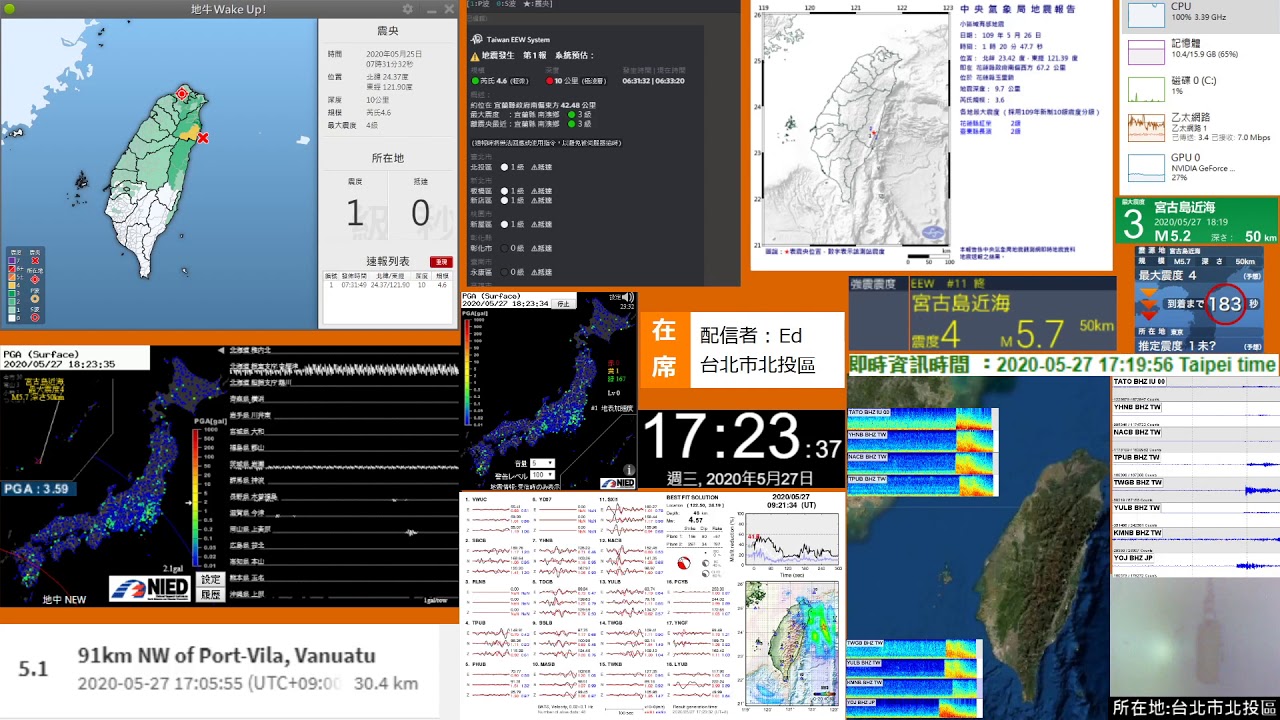Click the 履歴 history button
Image resolution: width=1280 pixels, height=720 pixels.
tap(210, 594)
